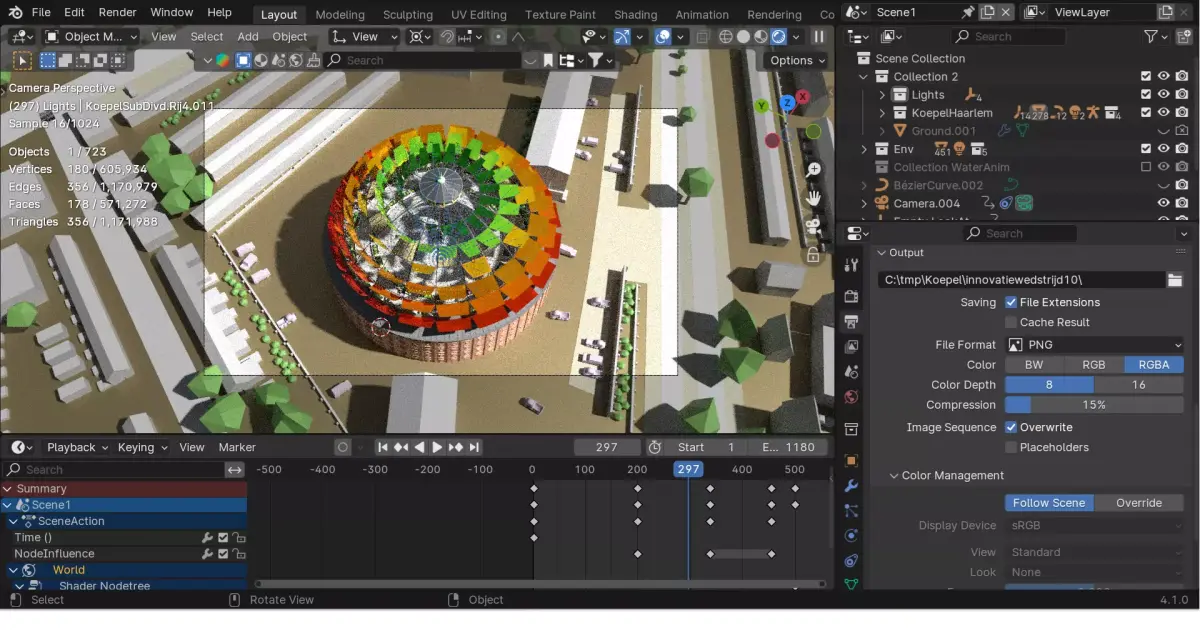Select the BW color mode
This screenshot has width=1200, height=630.
[x=1034, y=365]
